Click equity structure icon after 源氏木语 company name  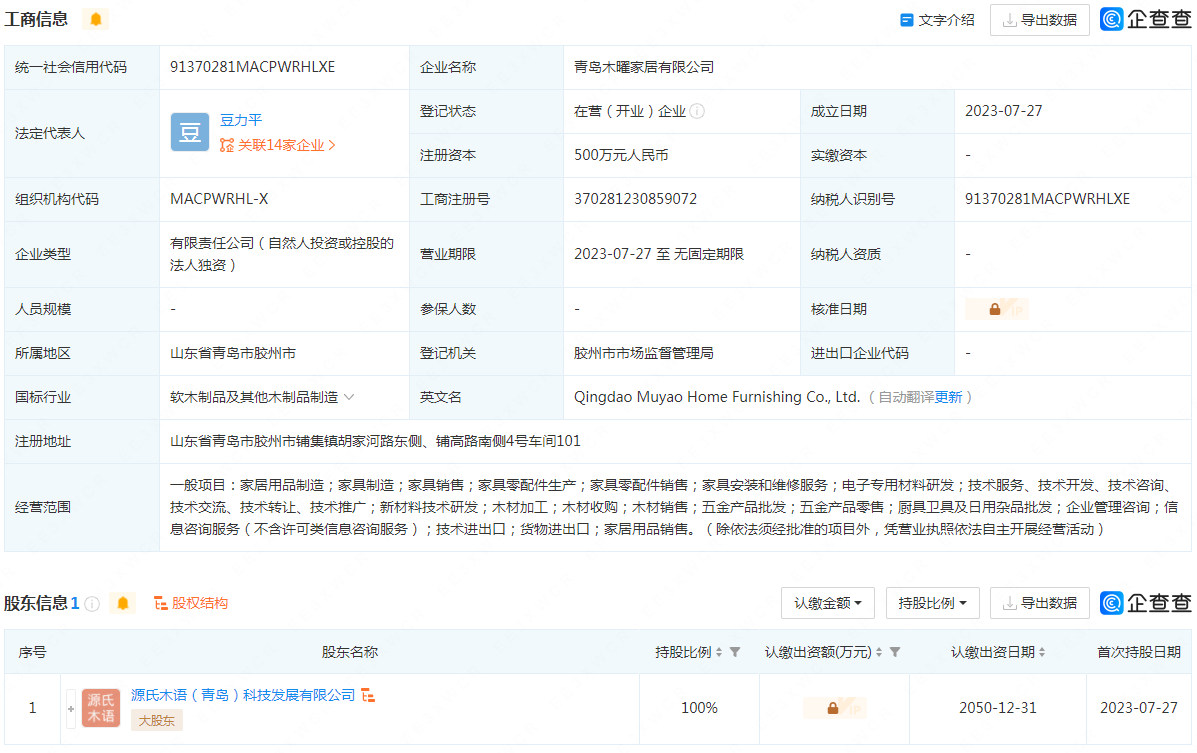tap(368, 695)
